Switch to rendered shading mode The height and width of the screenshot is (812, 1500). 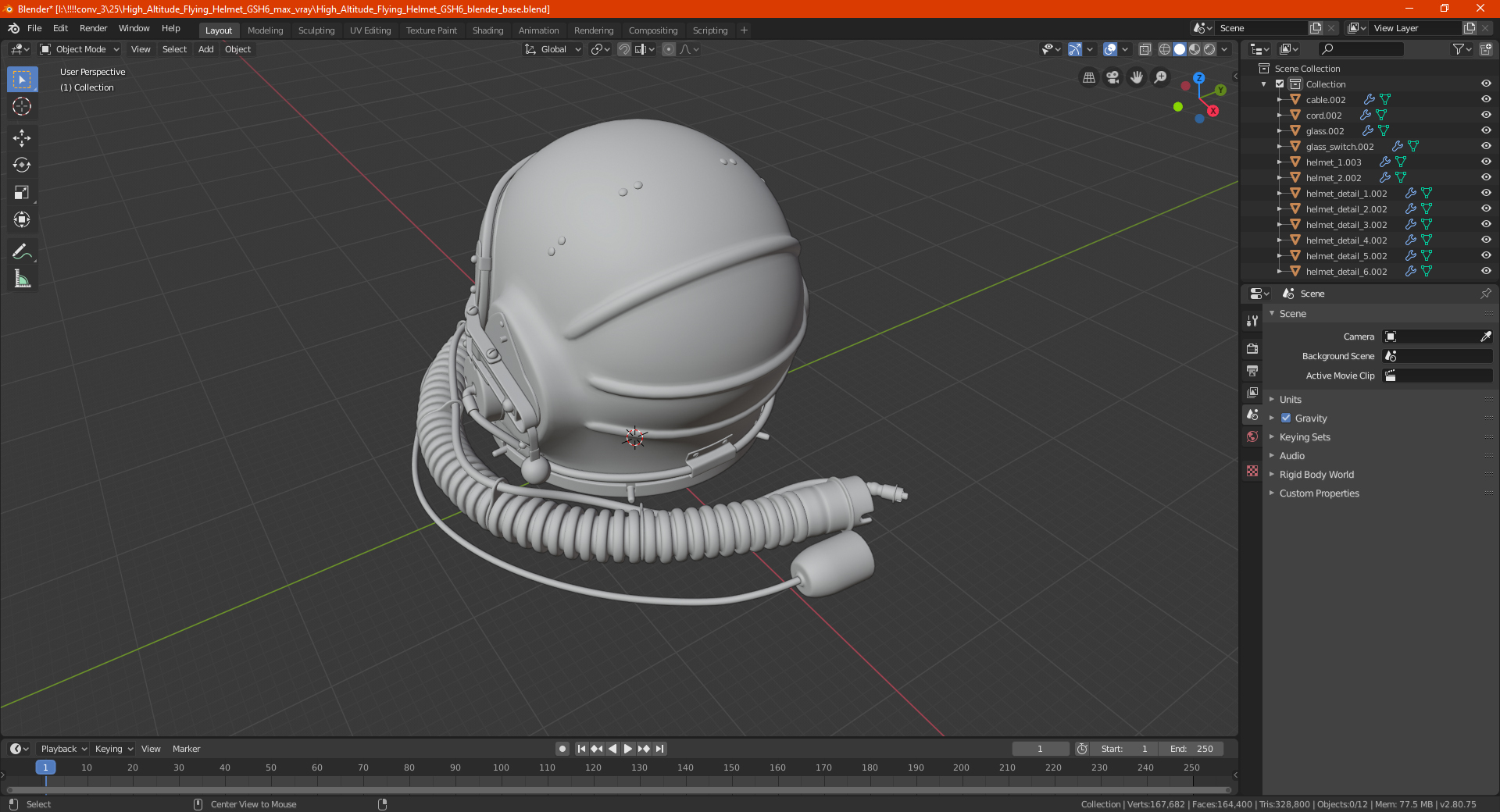[x=1209, y=49]
